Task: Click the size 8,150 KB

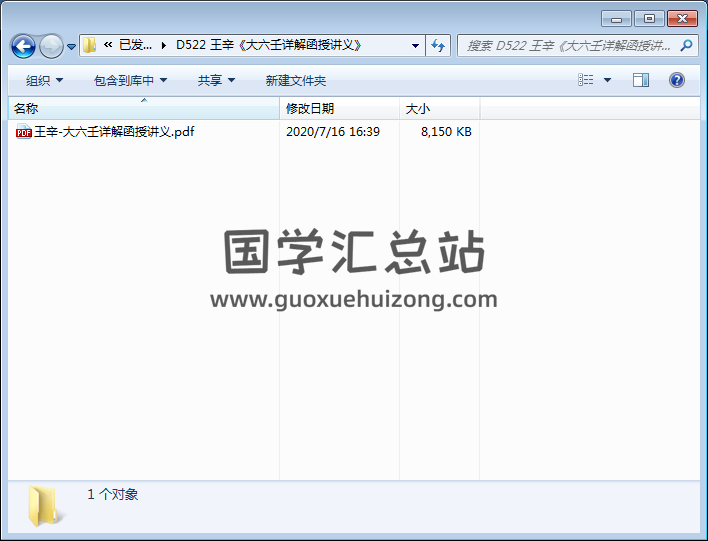Action: click(446, 132)
